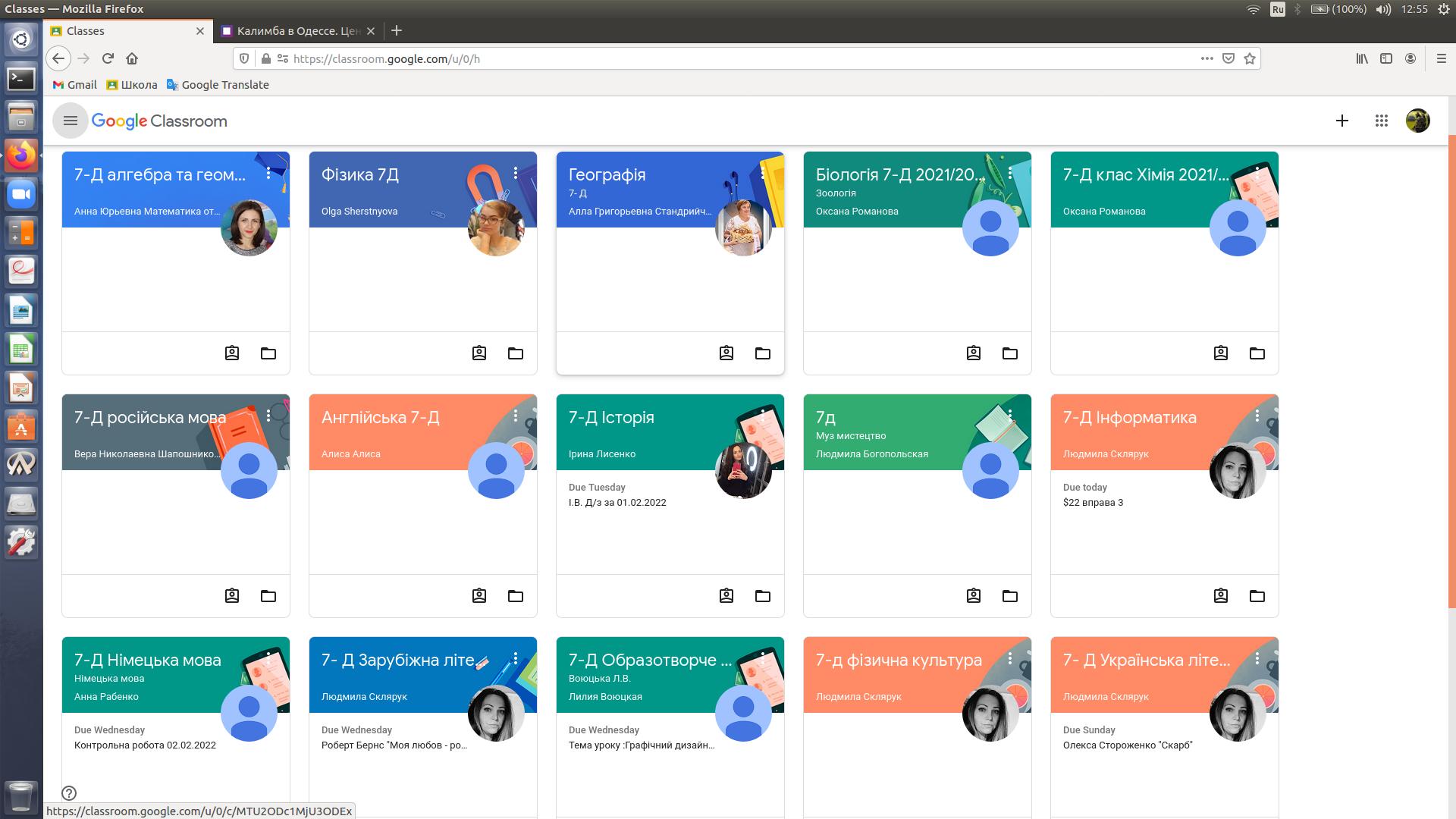Bookmark this page with star icon
Viewport: 1456px width, 819px height.
coord(1250,58)
